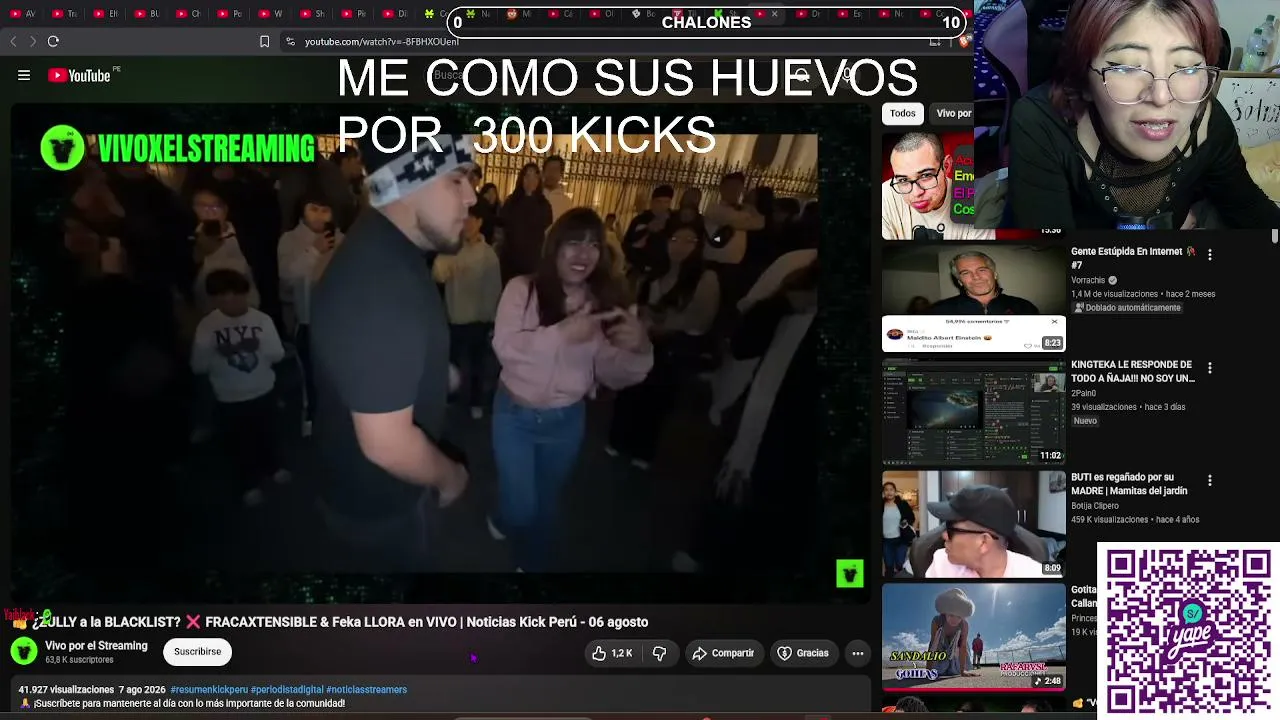This screenshot has width=1280, height=720.
Task: Open the #periodistadigital hashtag
Action: (x=287, y=690)
